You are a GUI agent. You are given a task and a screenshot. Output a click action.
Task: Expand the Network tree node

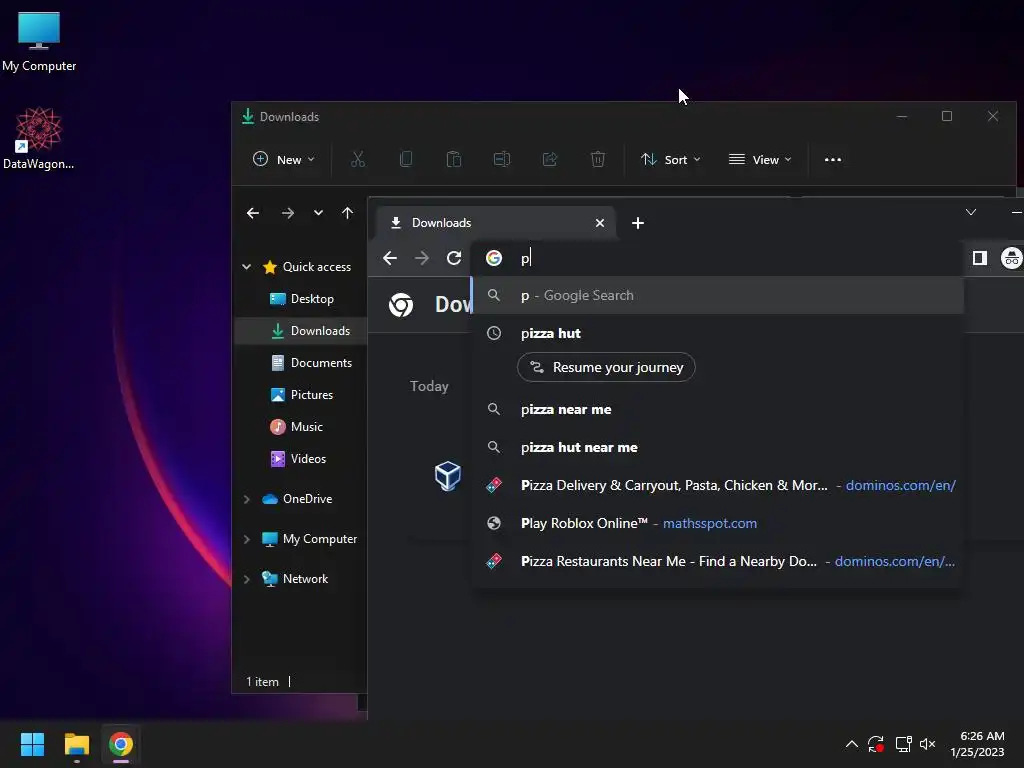[x=247, y=579]
